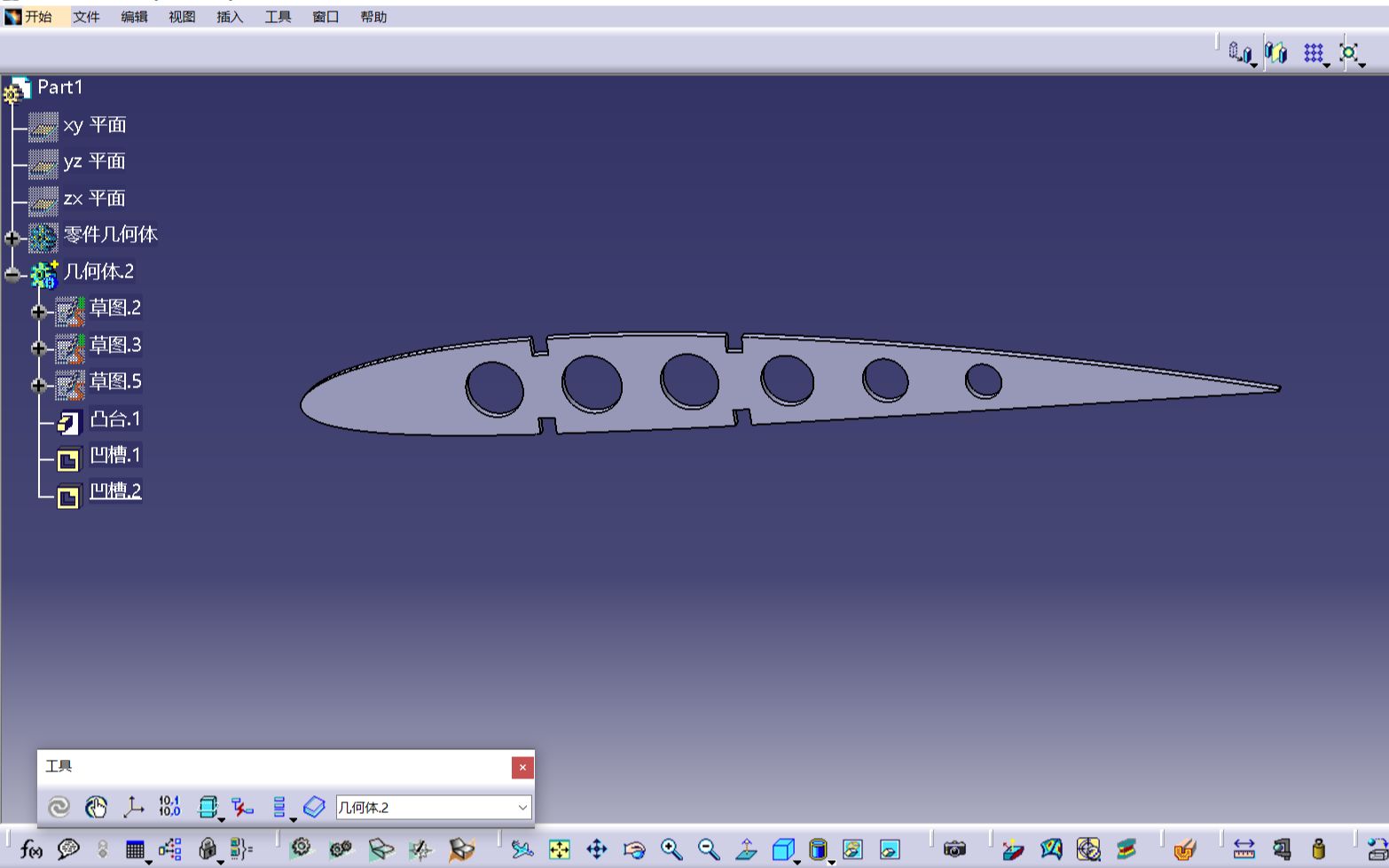This screenshot has width=1389, height=868.
Task: Open the 开始 menu
Action: point(37,17)
